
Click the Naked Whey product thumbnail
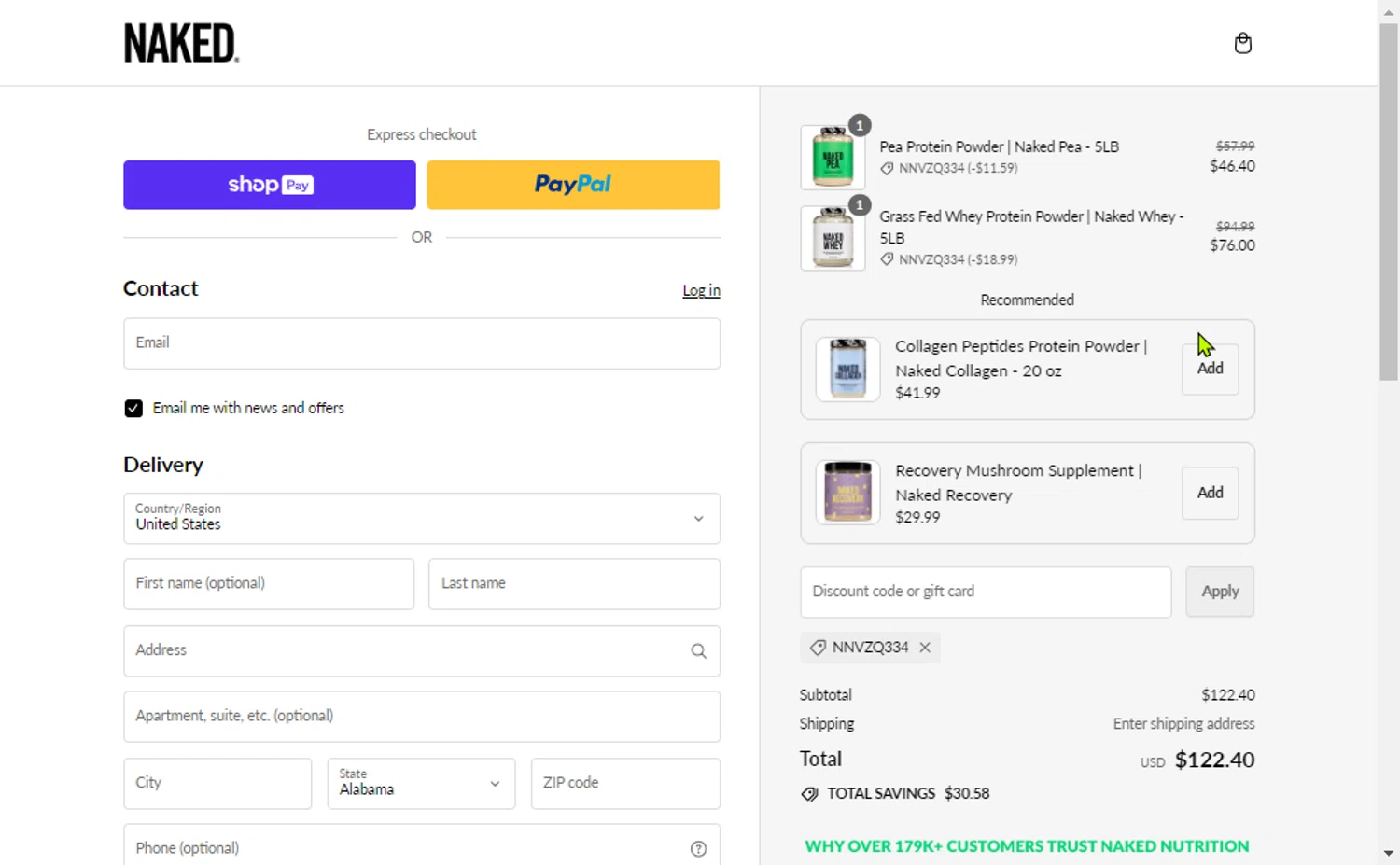833,238
